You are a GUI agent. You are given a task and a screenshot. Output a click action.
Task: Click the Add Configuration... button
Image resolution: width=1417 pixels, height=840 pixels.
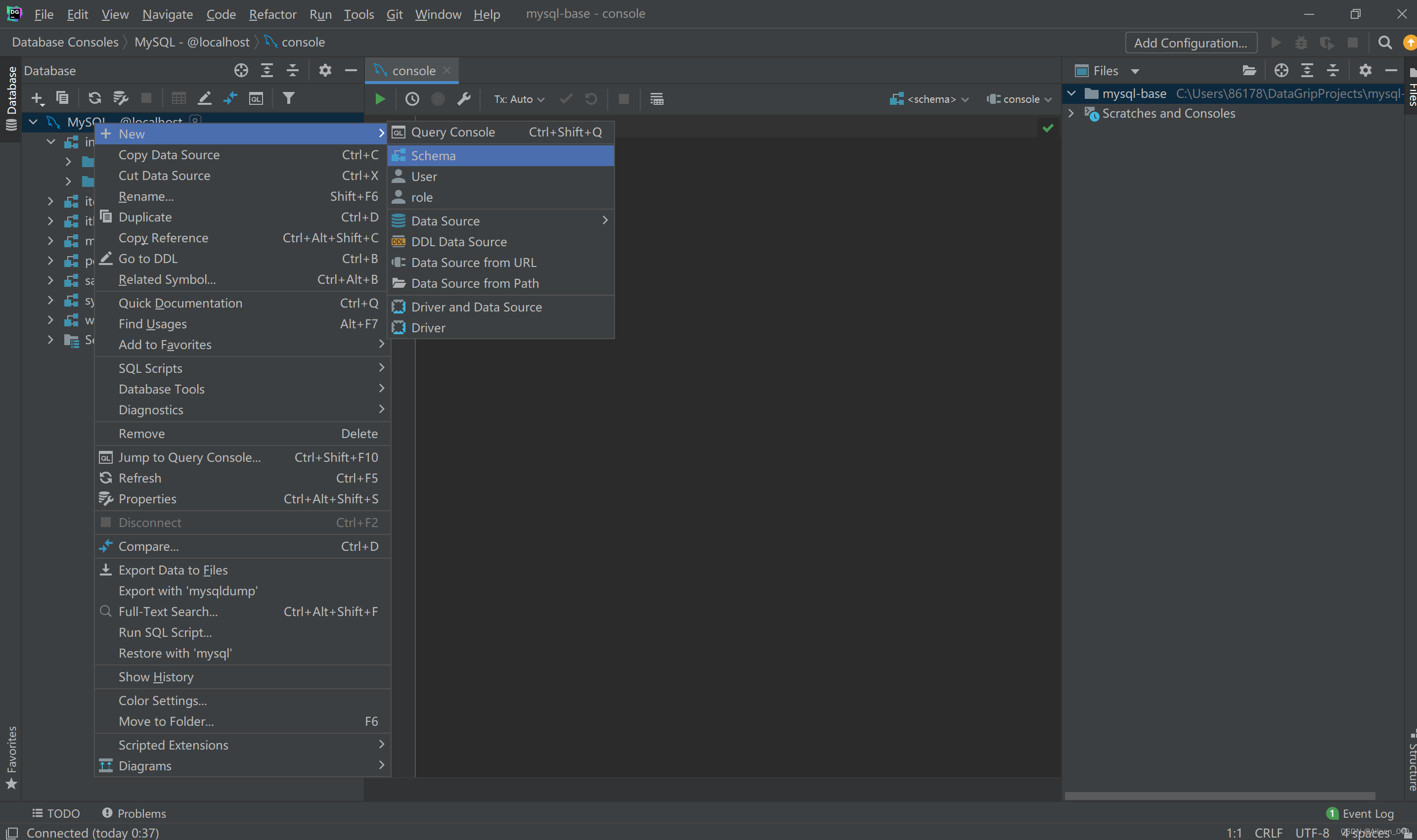click(x=1190, y=43)
